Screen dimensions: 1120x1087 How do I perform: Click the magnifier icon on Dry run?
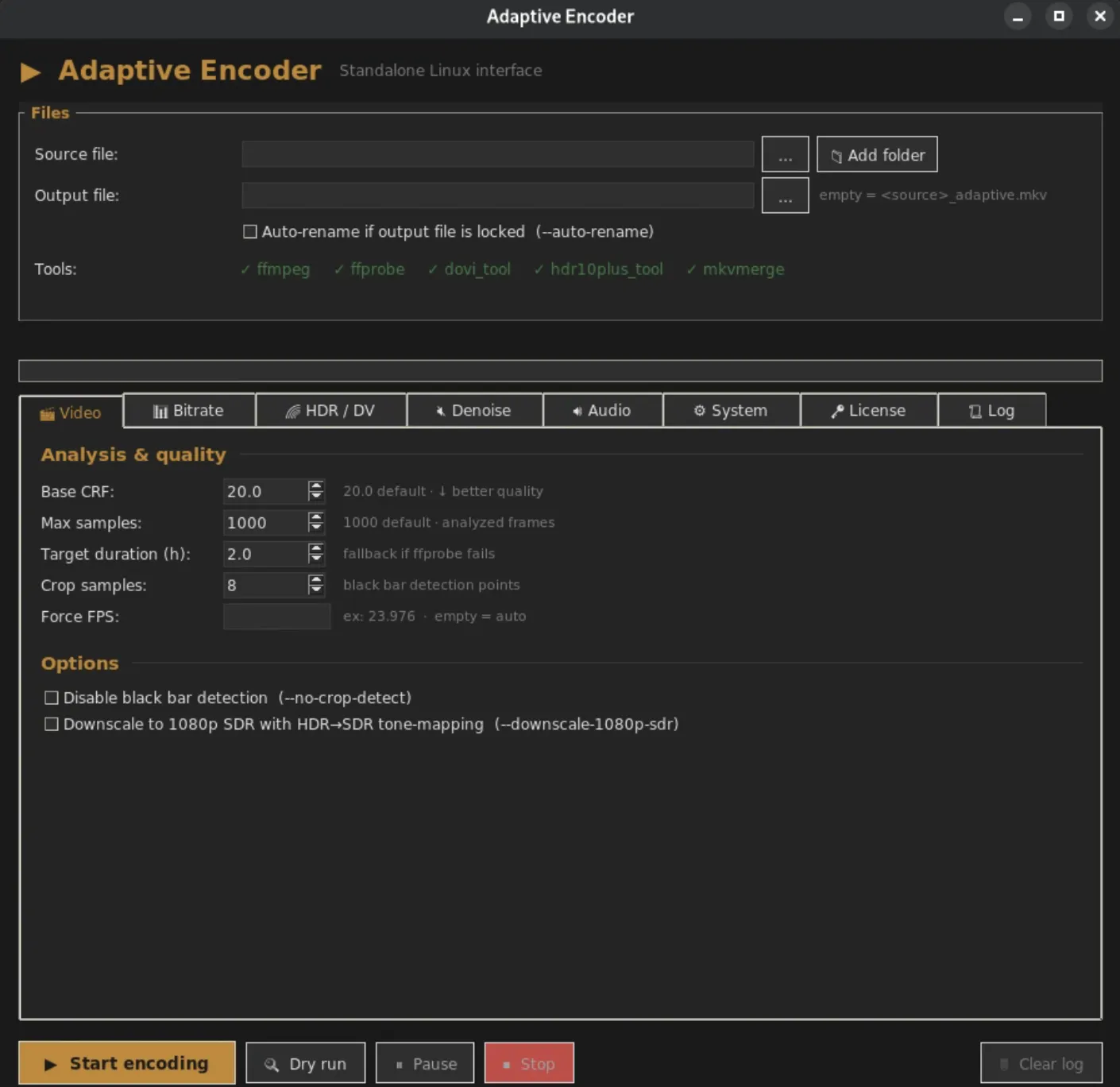click(272, 1065)
